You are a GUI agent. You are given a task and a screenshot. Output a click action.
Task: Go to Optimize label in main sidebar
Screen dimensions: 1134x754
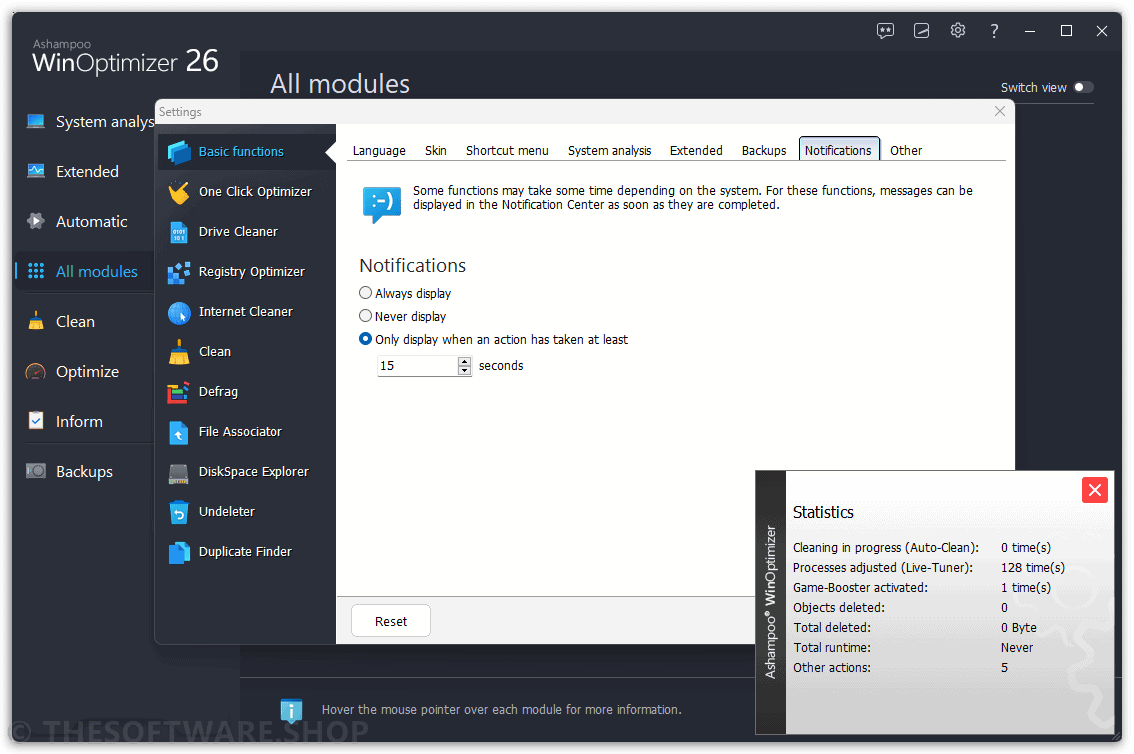click(88, 372)
